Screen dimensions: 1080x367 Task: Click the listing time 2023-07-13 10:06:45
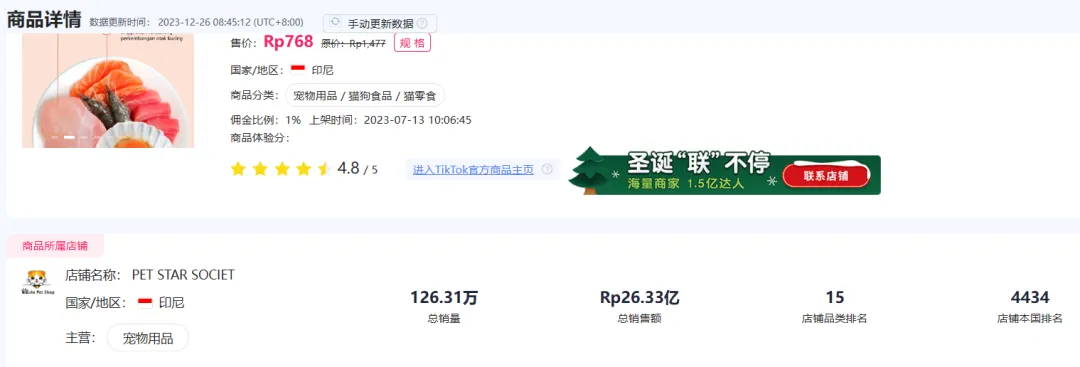point(417,120)
